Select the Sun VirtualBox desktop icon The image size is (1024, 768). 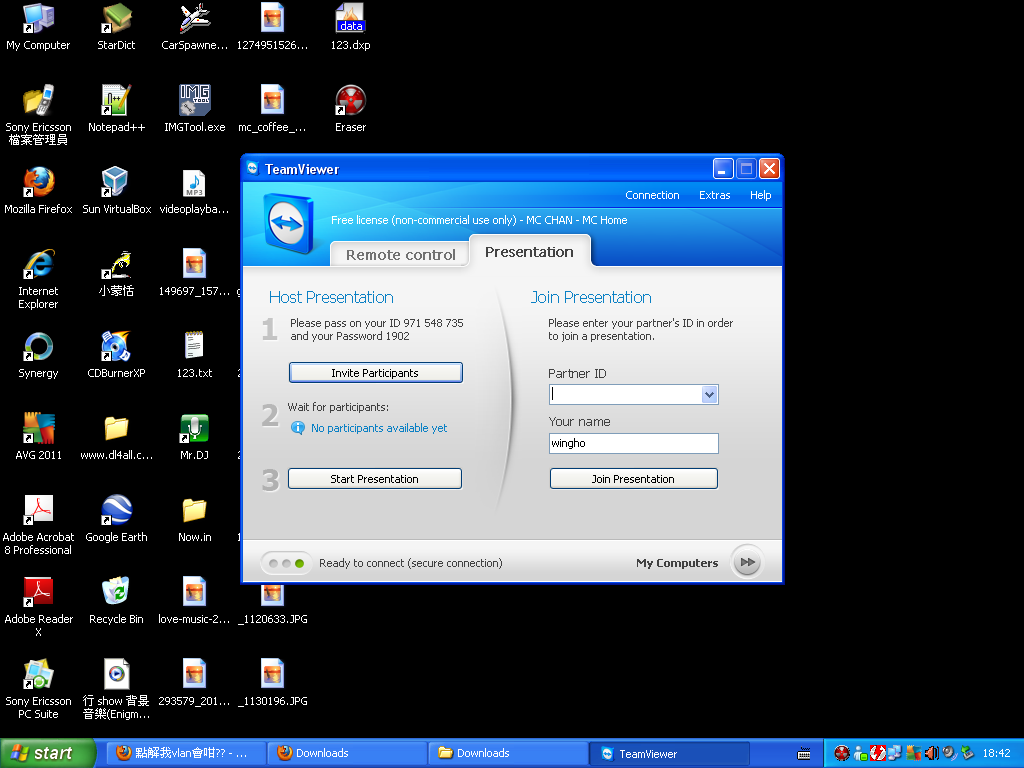(x=116, y=183)
